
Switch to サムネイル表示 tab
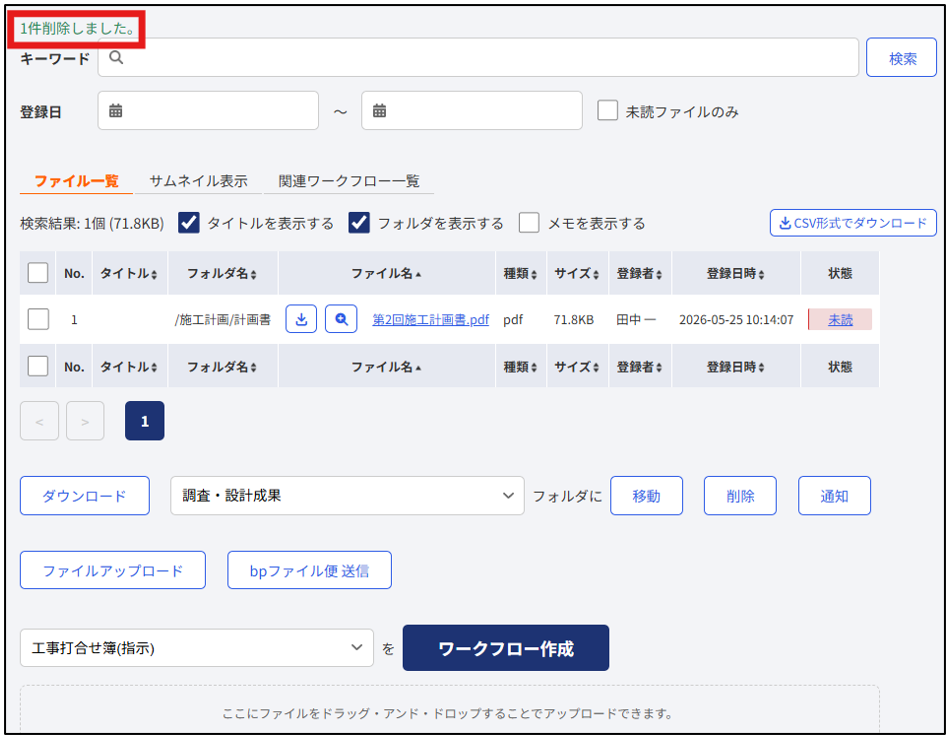tap(199, 181)
